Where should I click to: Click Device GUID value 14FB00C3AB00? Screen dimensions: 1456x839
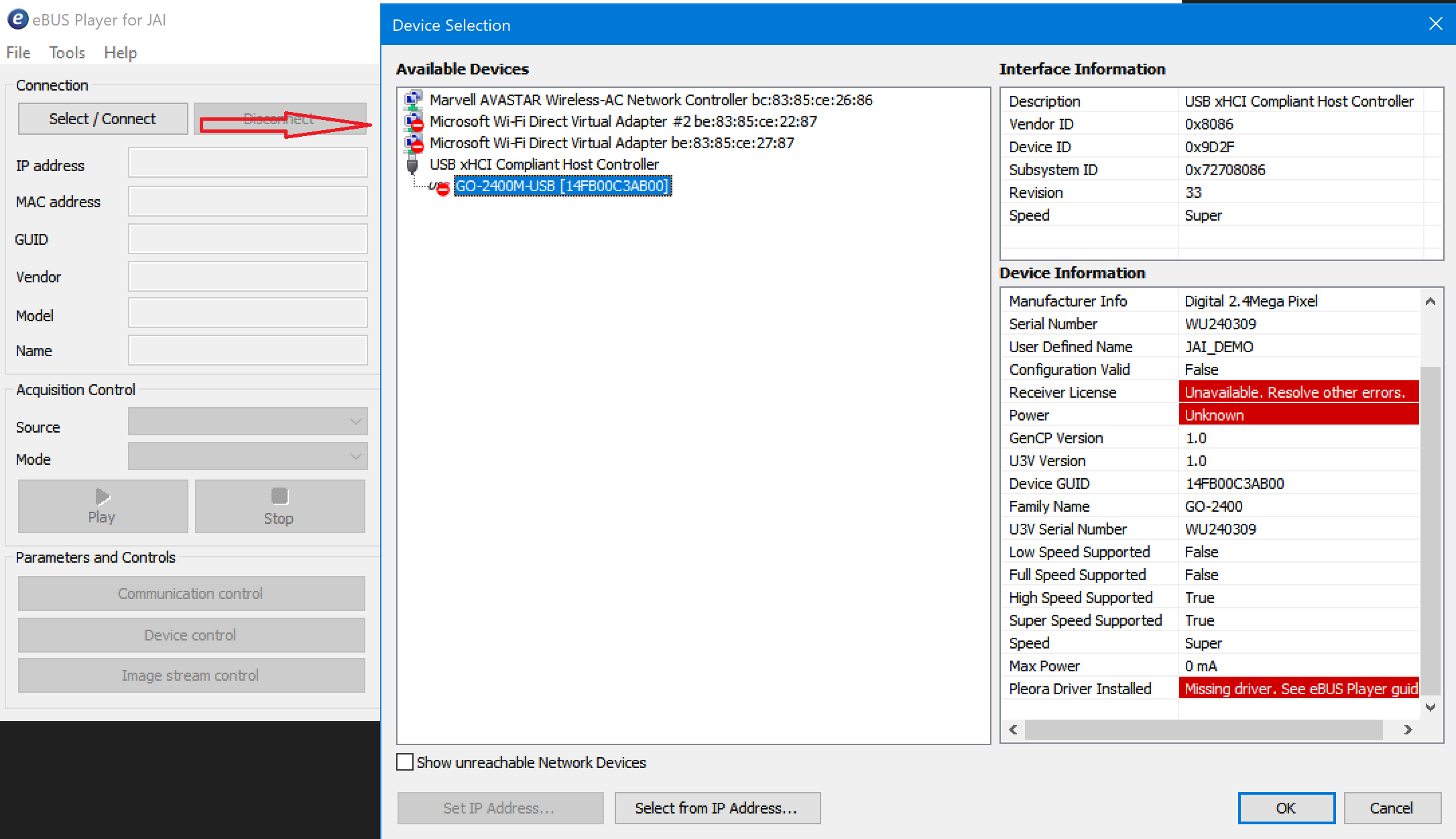pos(1234,484)
